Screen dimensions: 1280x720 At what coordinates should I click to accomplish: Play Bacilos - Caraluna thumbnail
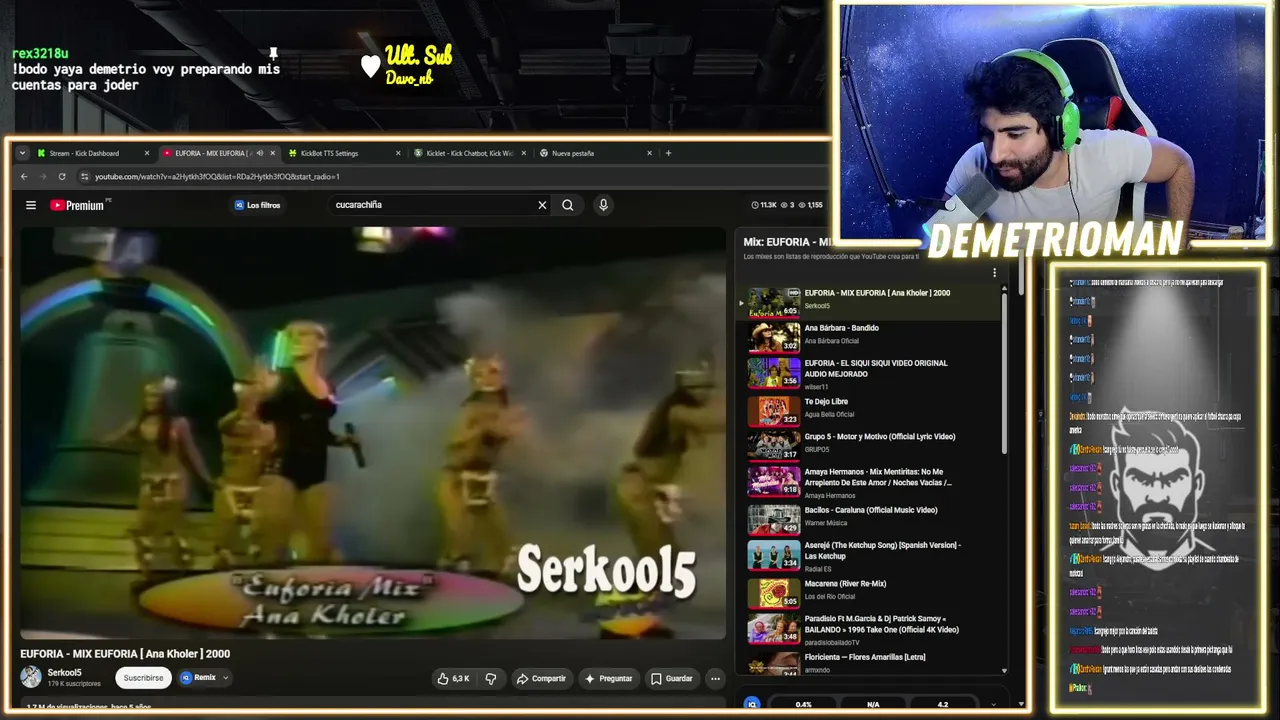pos(774,520)
